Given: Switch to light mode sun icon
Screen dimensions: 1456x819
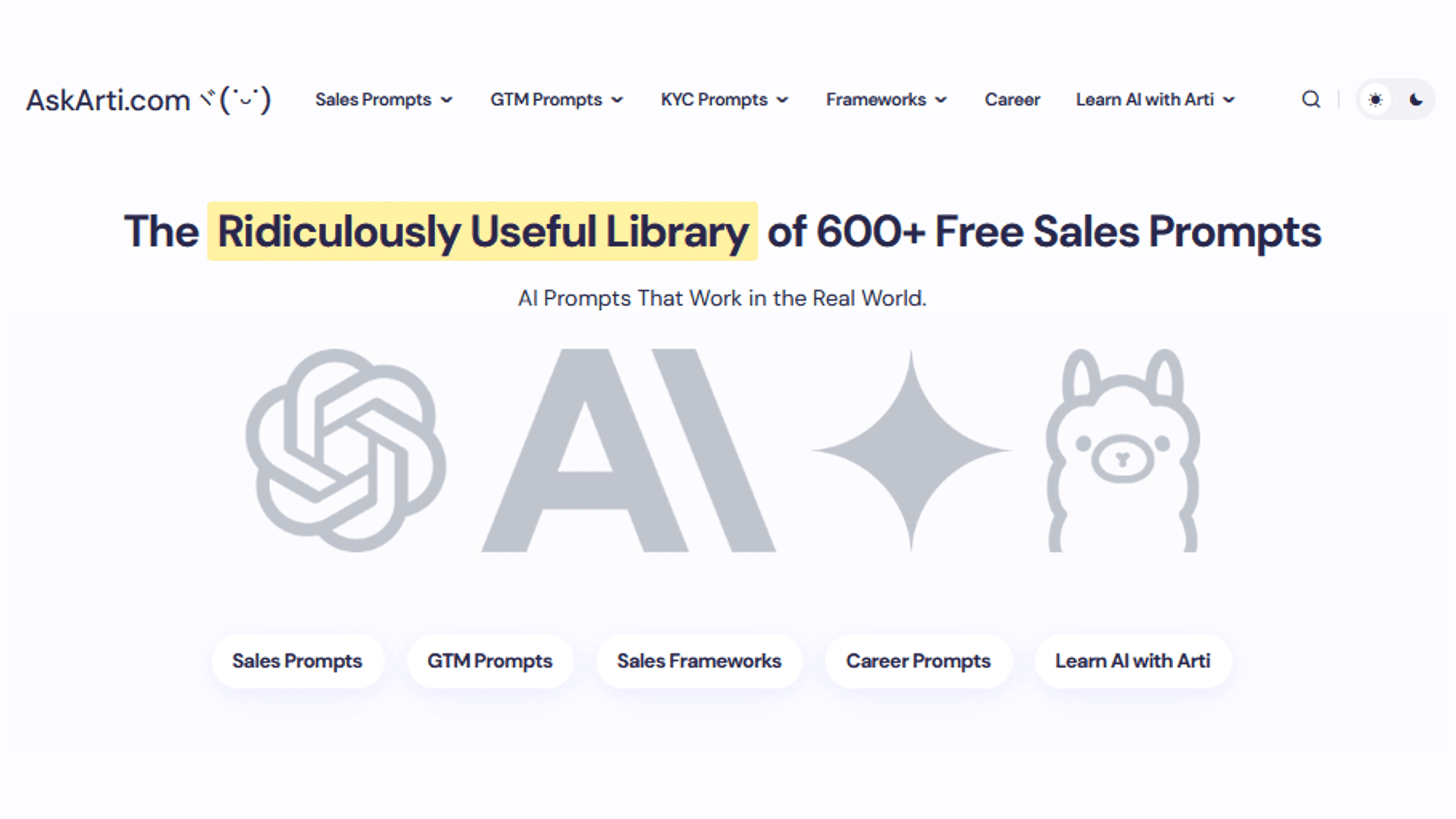Looking at the screenshot, I should click(1375, 100).
